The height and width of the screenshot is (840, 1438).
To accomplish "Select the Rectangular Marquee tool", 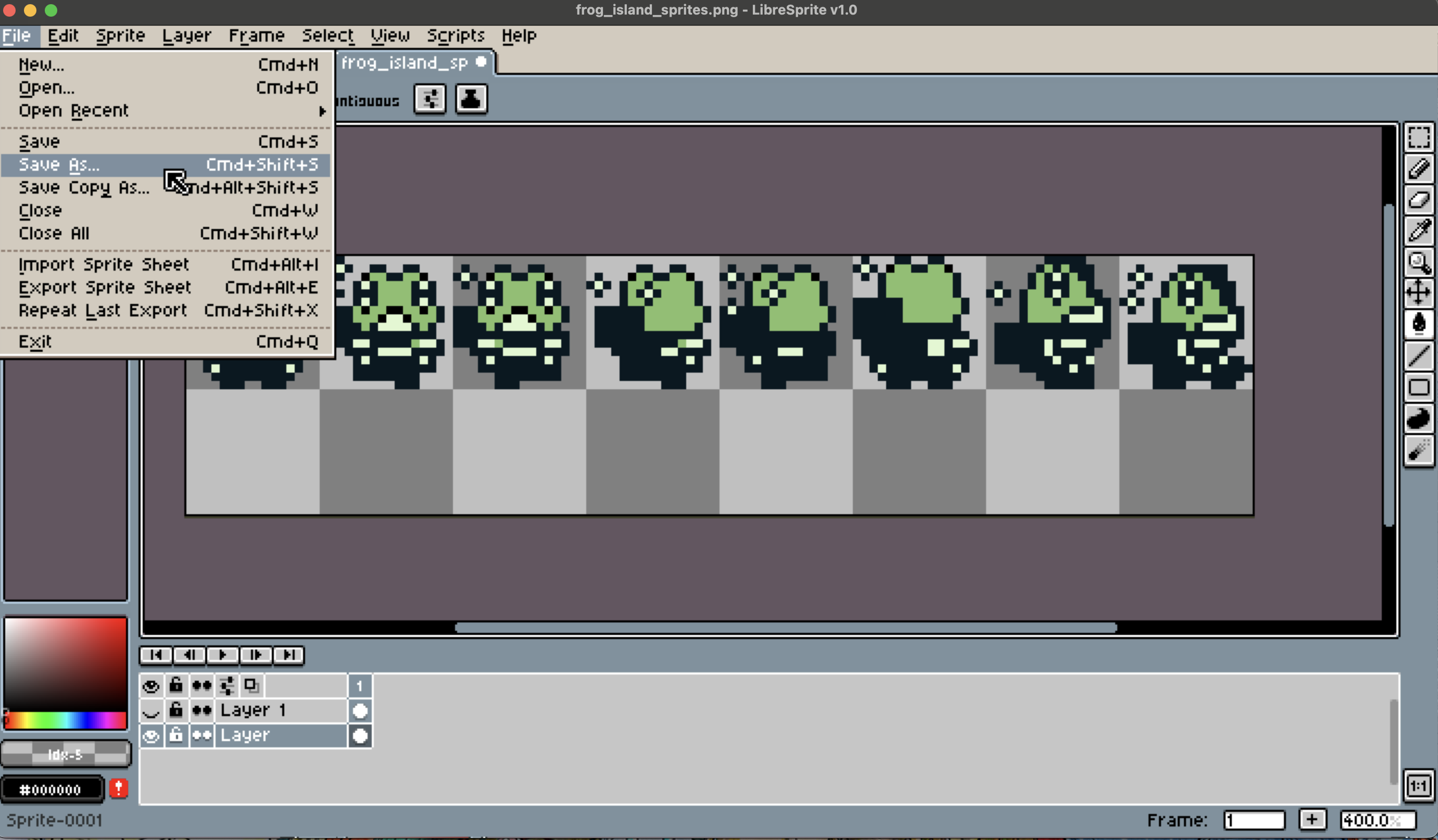I will [1419, 137].
